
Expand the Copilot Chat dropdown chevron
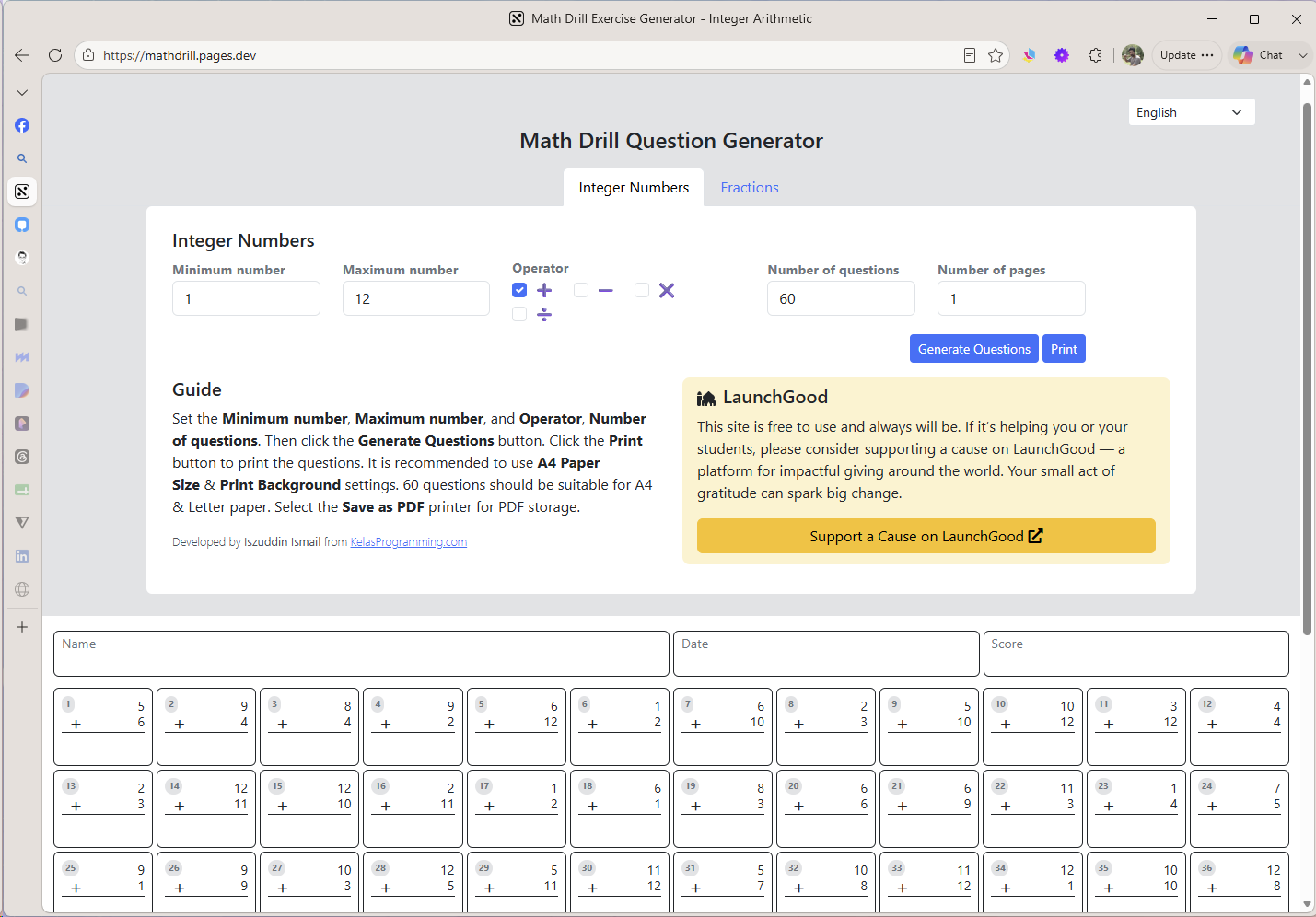1302,55
